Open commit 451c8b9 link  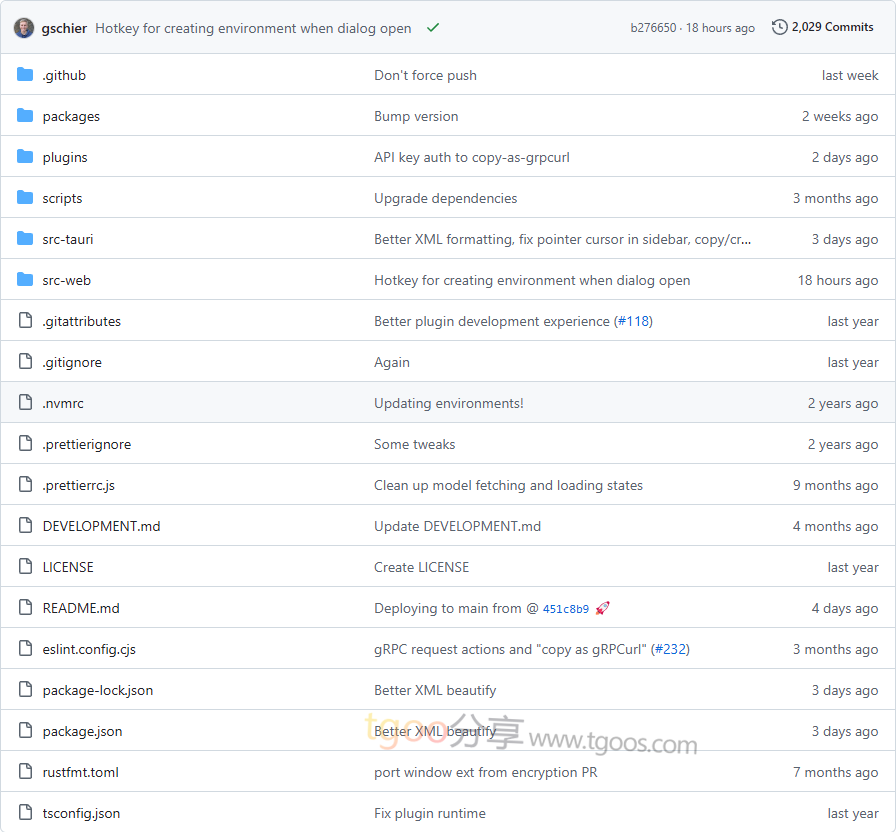click(x=566, y=609)
